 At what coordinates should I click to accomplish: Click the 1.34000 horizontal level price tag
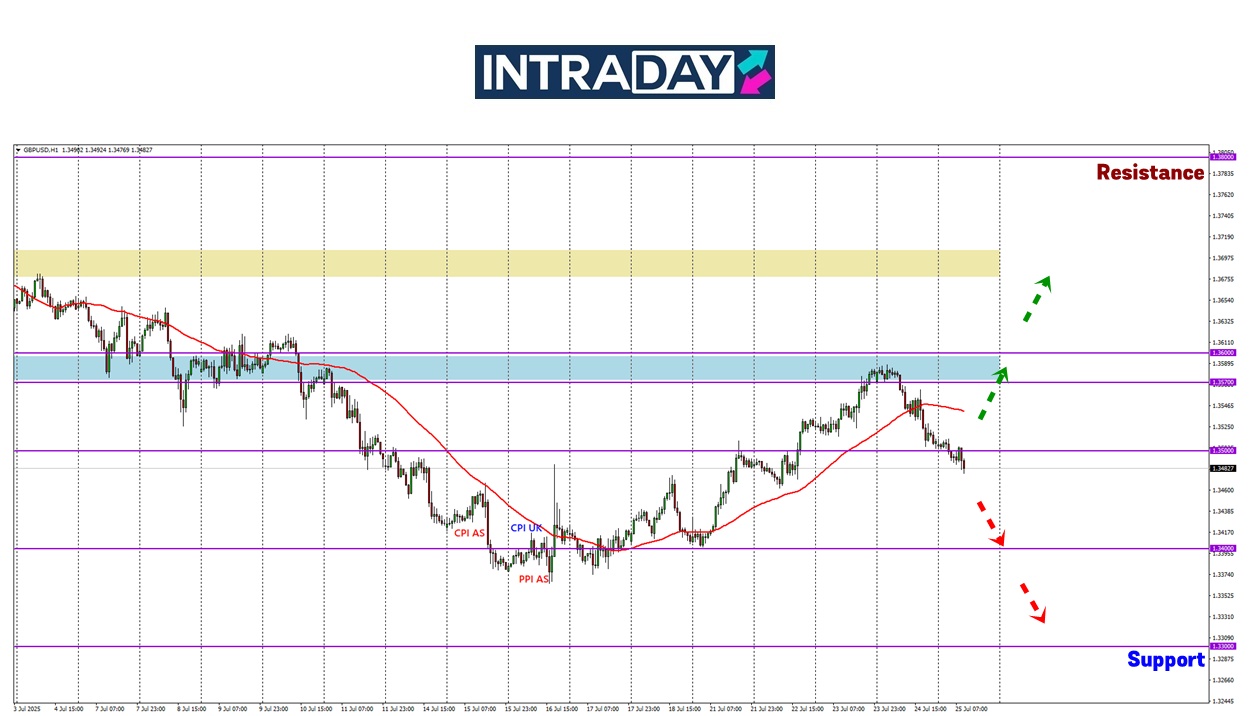pos(1222,548)
